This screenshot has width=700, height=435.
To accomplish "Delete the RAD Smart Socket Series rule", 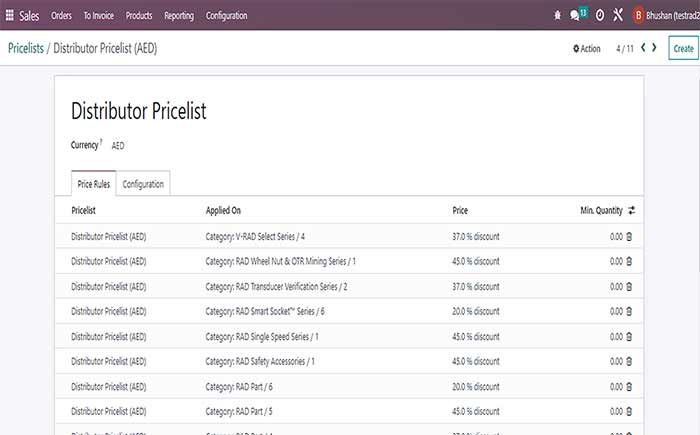I will [x=629, y=311].
